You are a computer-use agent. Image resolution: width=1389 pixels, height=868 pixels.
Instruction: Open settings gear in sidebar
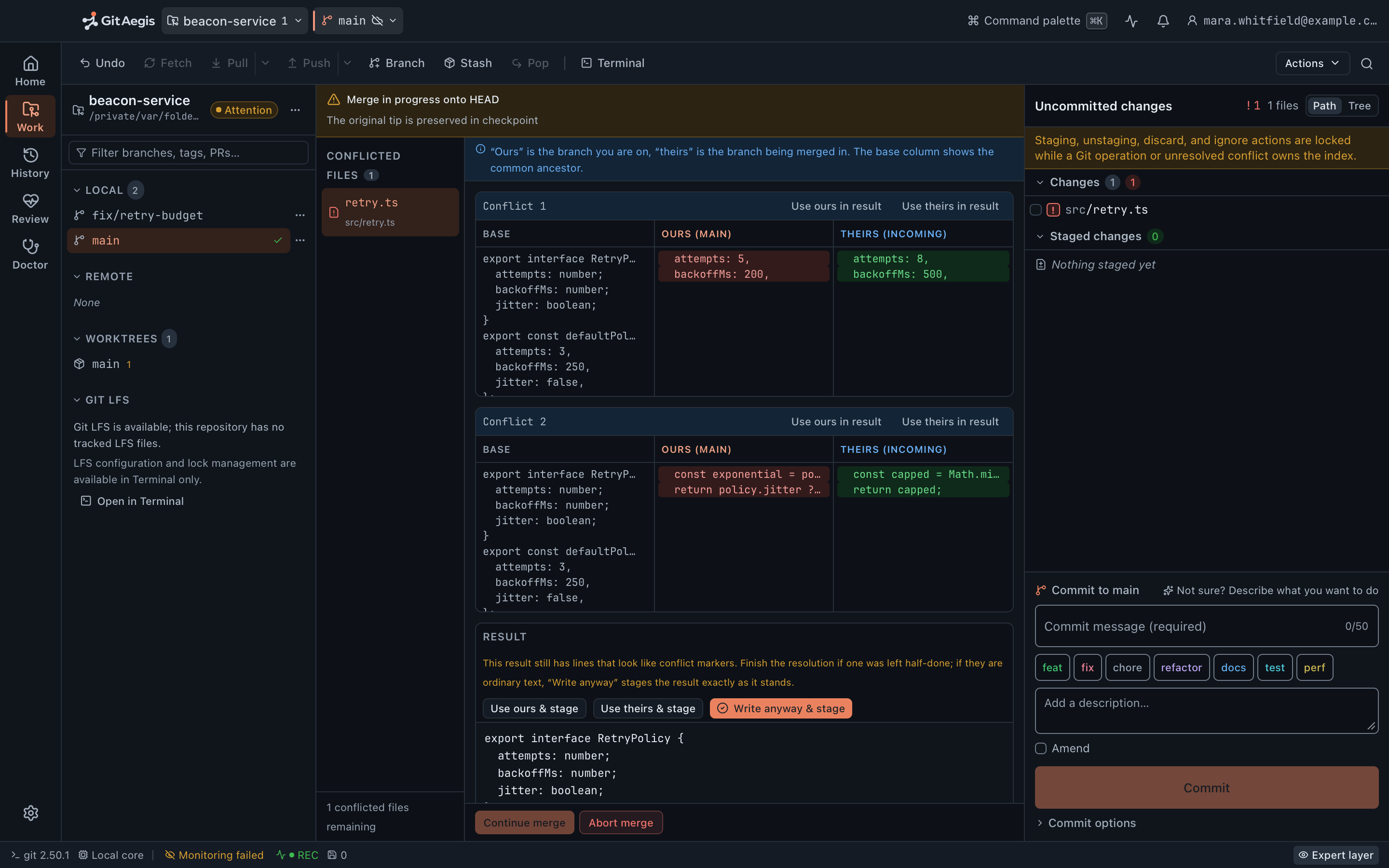click(x=31, y=813)
